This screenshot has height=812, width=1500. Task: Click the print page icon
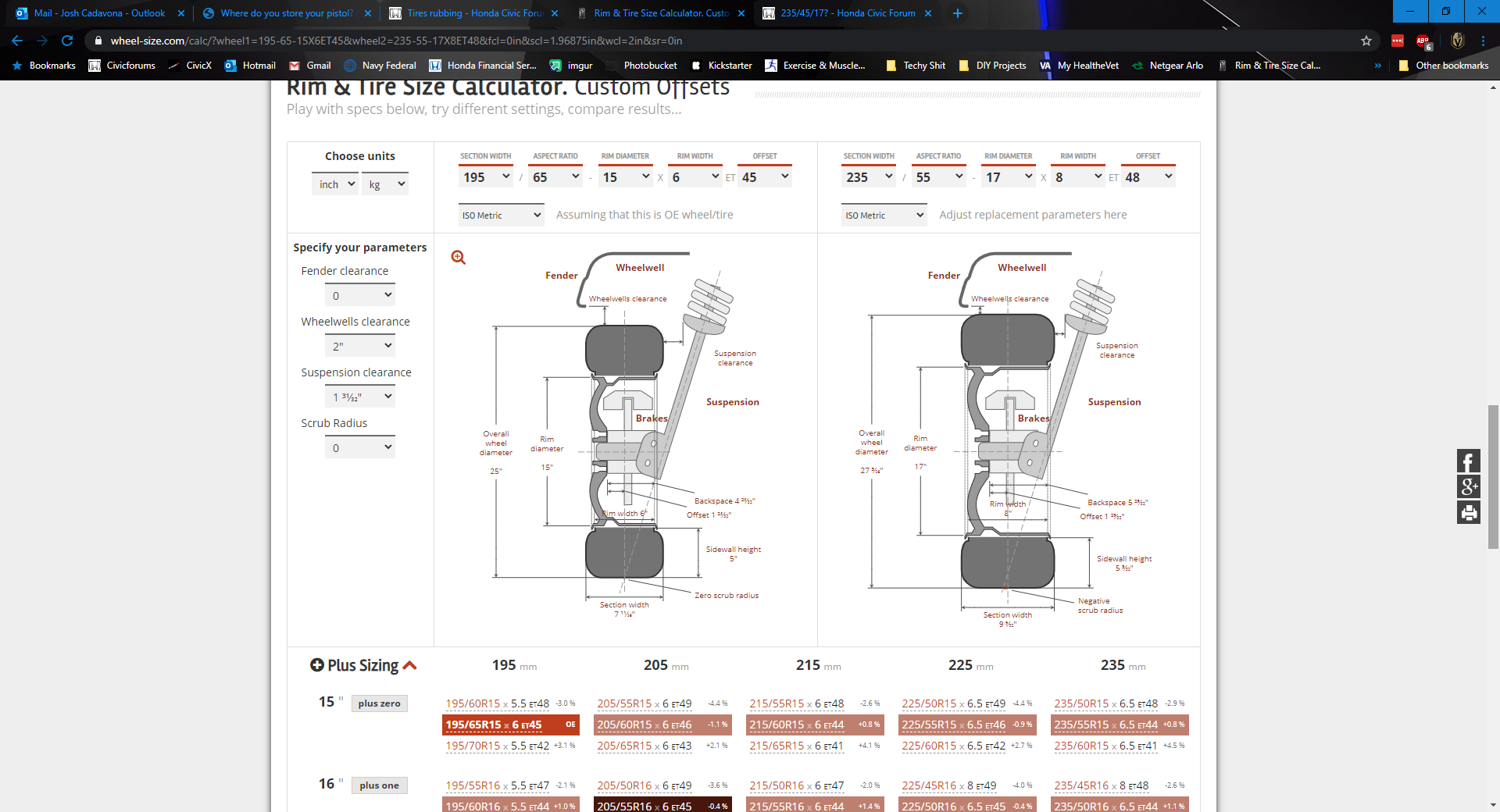pyautogui.click(x=1468, y=512)
